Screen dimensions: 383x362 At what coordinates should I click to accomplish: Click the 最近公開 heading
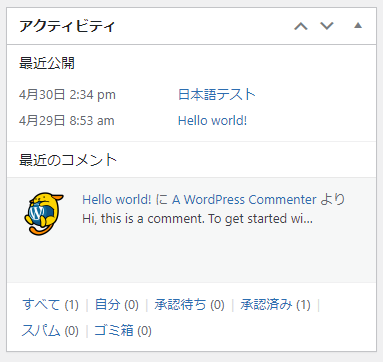click(47, 63)
